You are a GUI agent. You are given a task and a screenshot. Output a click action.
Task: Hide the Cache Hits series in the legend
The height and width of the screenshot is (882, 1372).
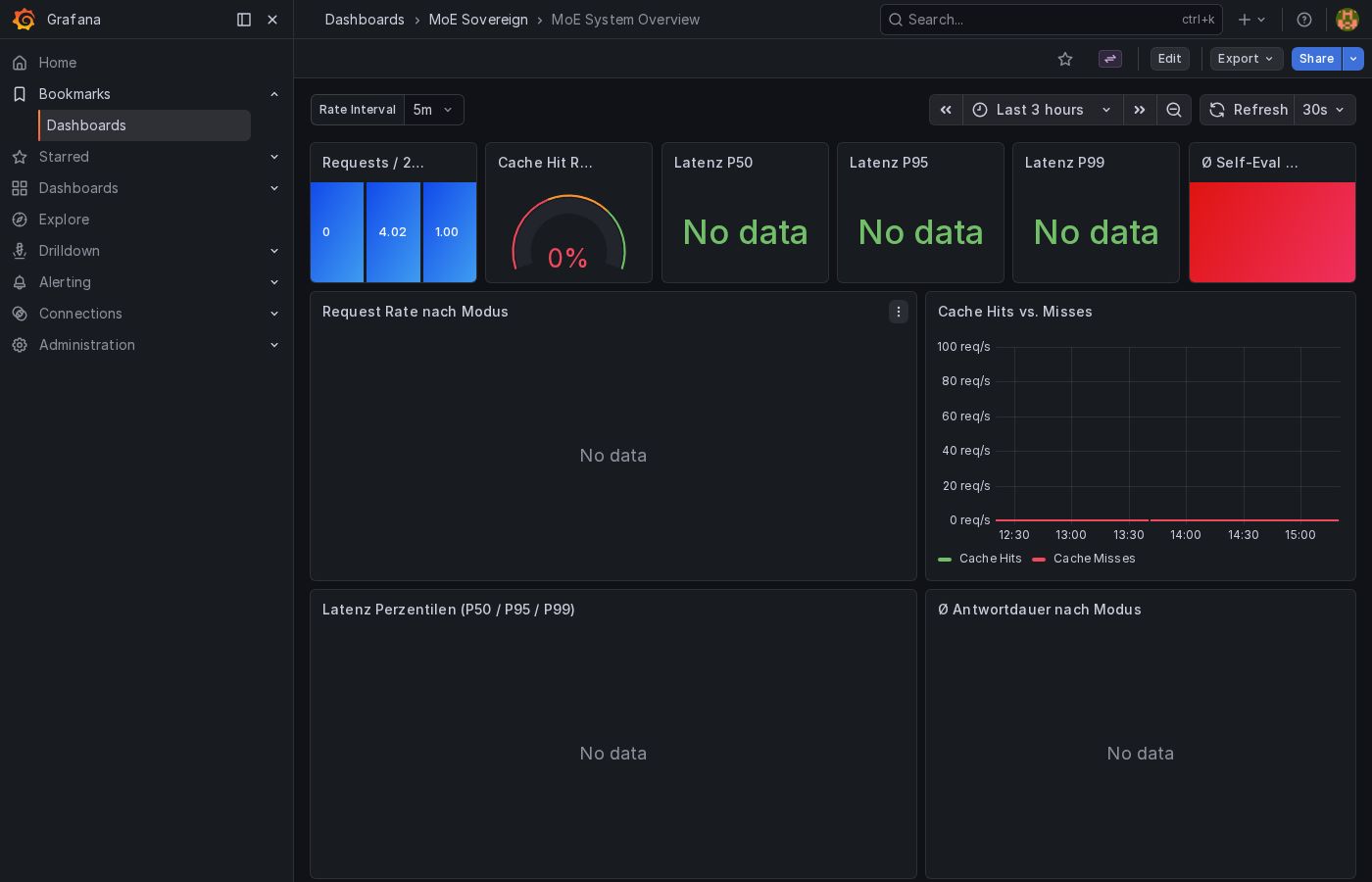[x=990, y=559]
